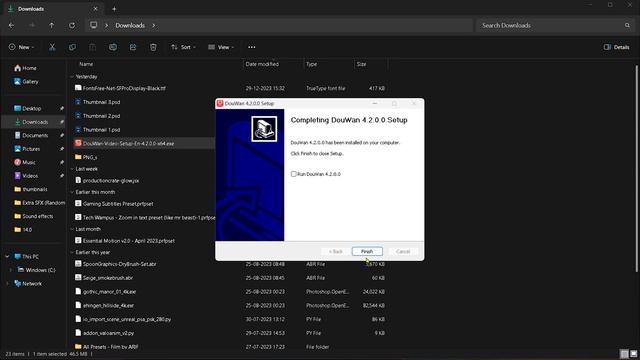The width and height of the screenshot is (640, 360).
Task: Collapse the Earlier this month group
Action: click(72, 192)
